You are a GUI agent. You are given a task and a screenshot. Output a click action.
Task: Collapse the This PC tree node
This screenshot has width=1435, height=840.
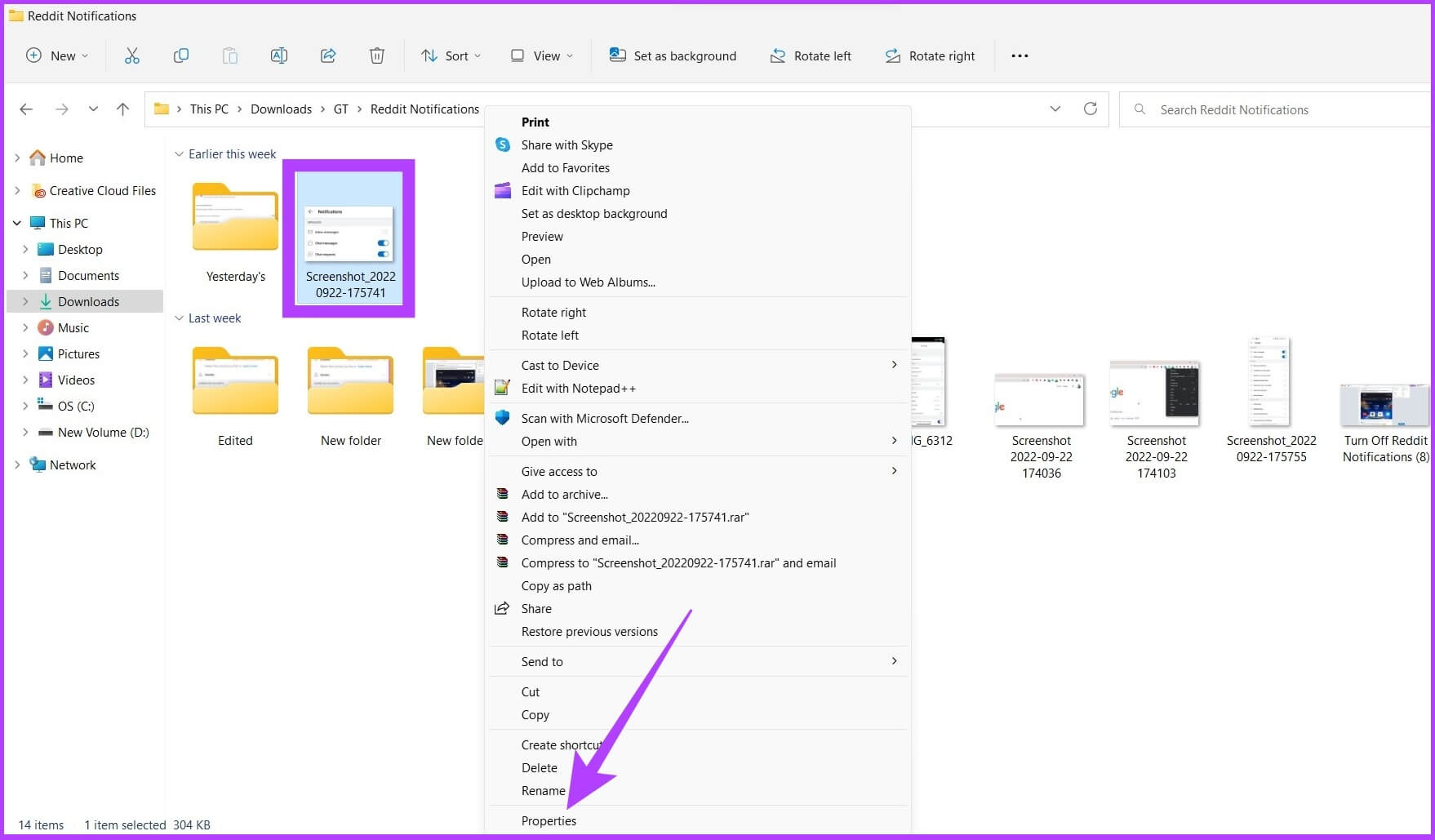pyautogui.click(x=17, y=223)
